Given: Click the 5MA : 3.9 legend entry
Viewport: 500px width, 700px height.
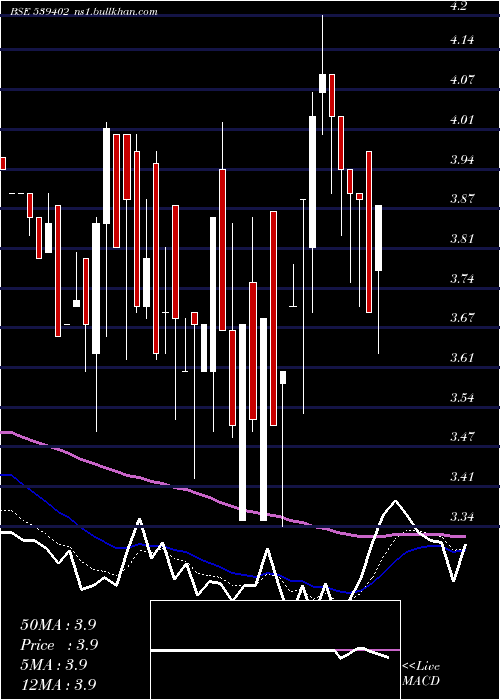Looking at the screenshot, I should tap(54, 665).
